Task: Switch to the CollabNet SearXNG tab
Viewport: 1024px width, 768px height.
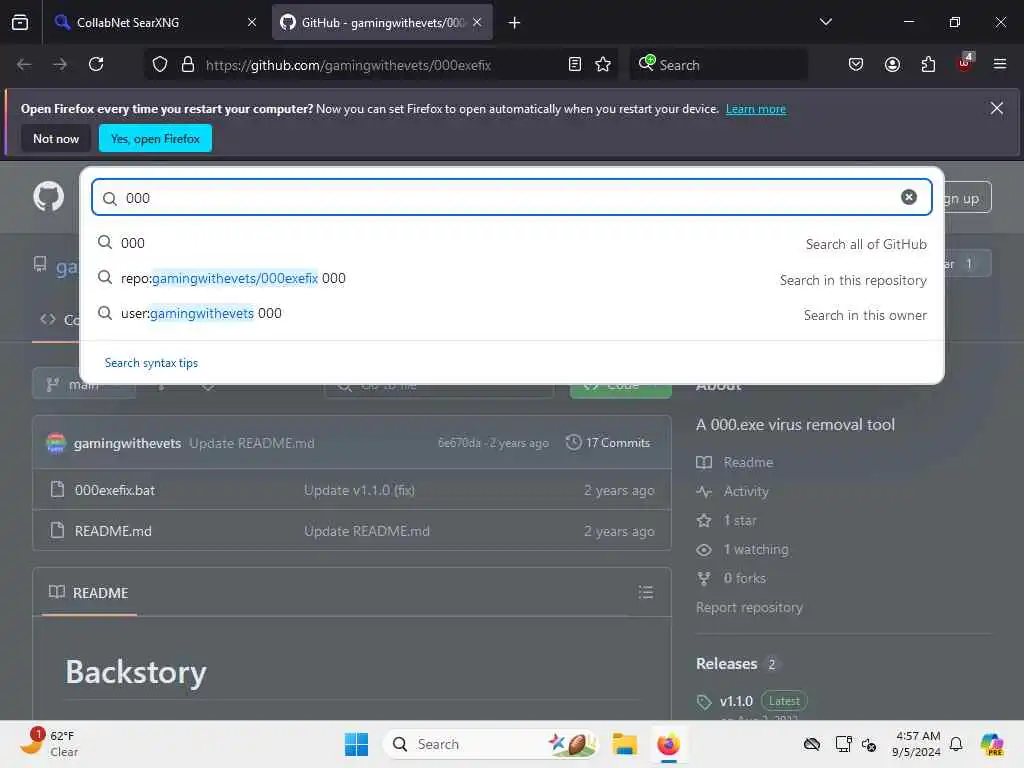Action: pos(155,22)
